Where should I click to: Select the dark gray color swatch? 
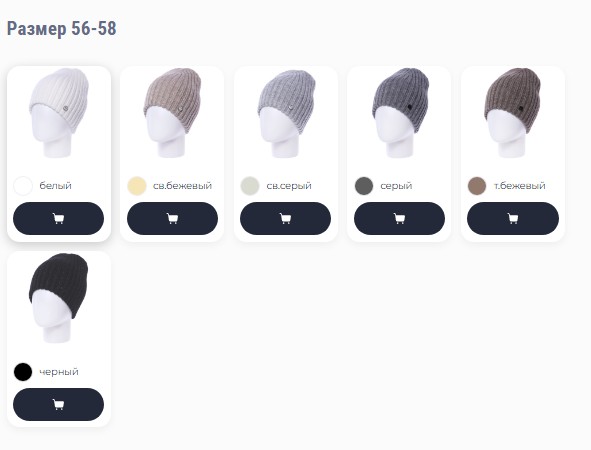coord(364,186)
